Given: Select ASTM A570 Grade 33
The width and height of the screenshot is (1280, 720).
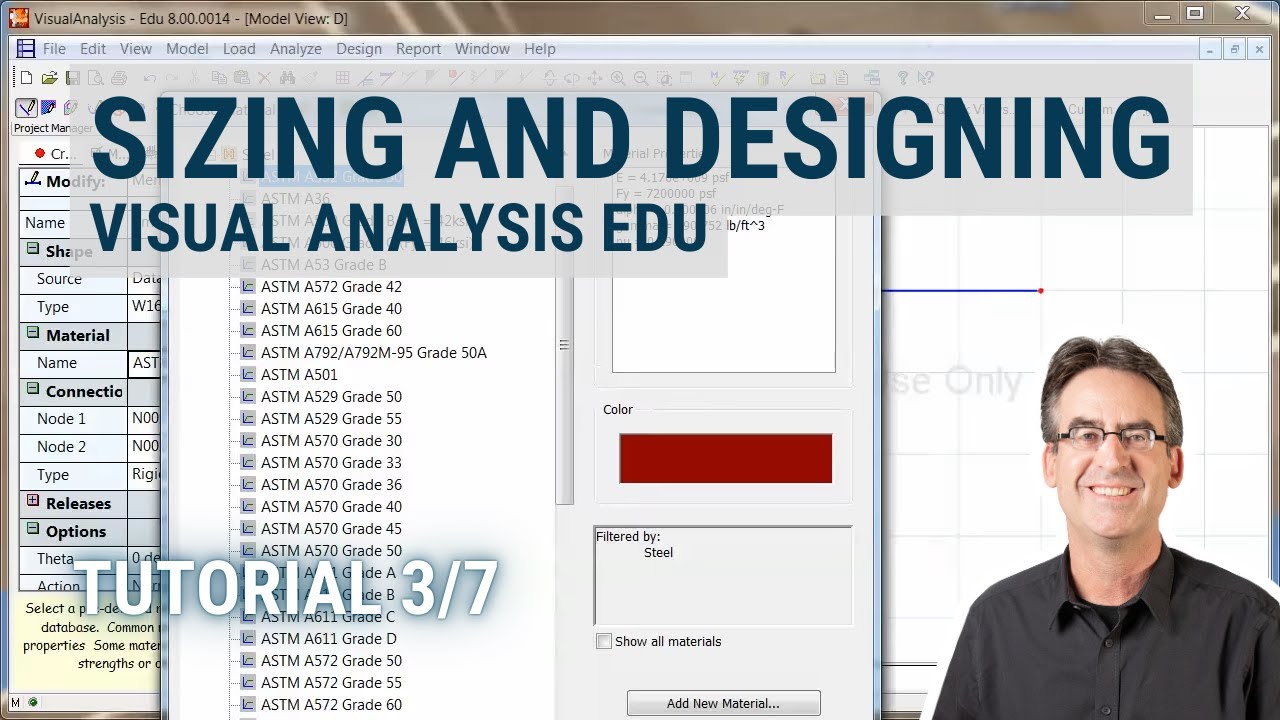Looking at the screenshot, I should coord(331,463).
